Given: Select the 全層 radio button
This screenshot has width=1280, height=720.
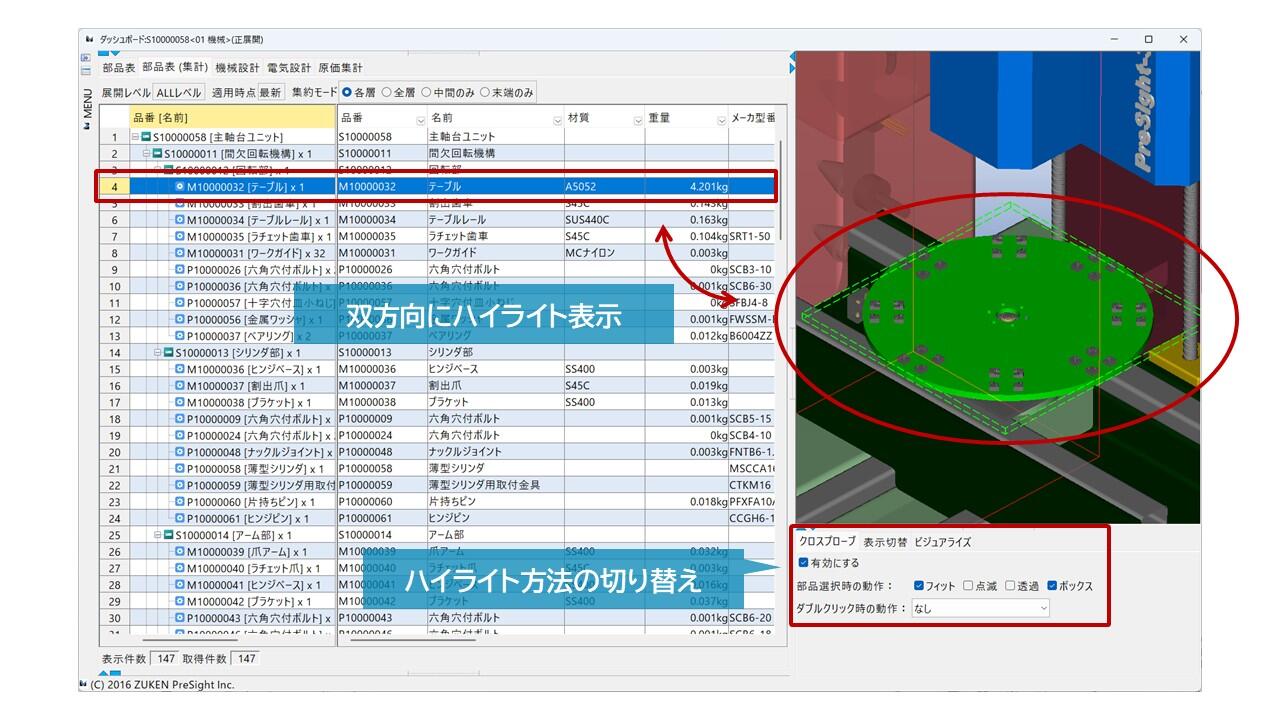Looking at the screenshot, I should point(387,92).
